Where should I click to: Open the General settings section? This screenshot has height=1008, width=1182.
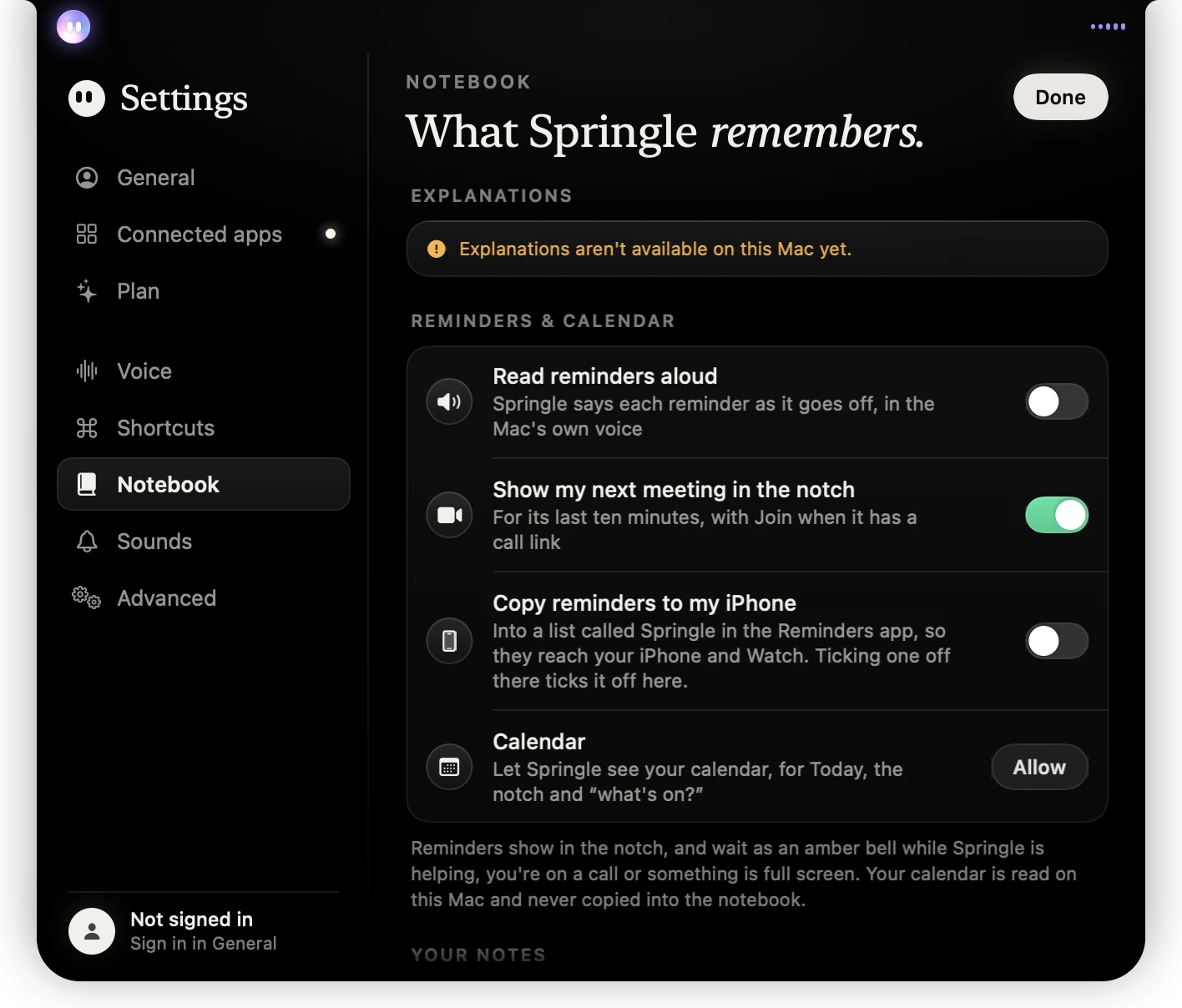[x=204, y=178]
